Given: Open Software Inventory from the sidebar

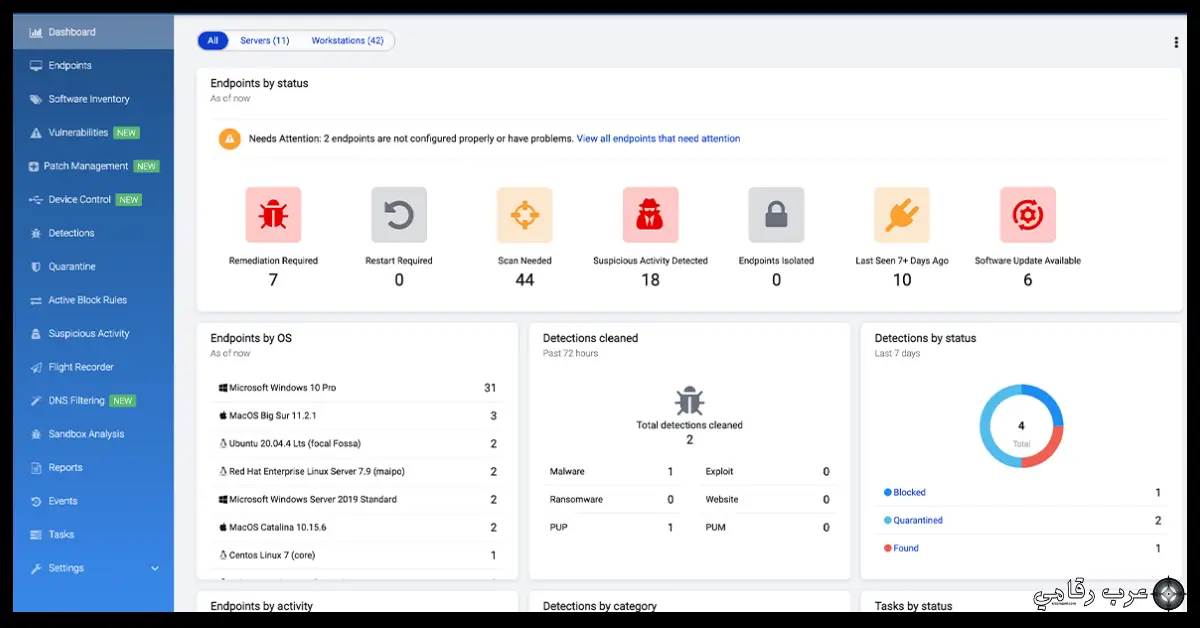Looking at the screenshot, I should (x=89, y=99).
